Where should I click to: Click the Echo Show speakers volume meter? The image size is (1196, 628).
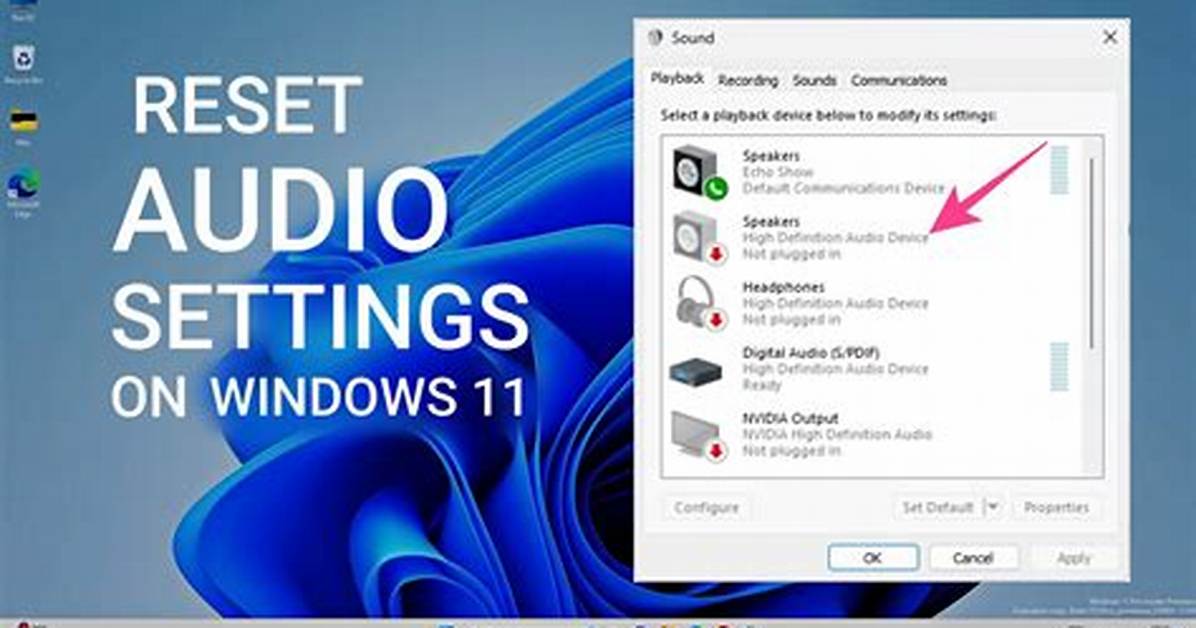pyautogui.click(x=1059, y=170)
